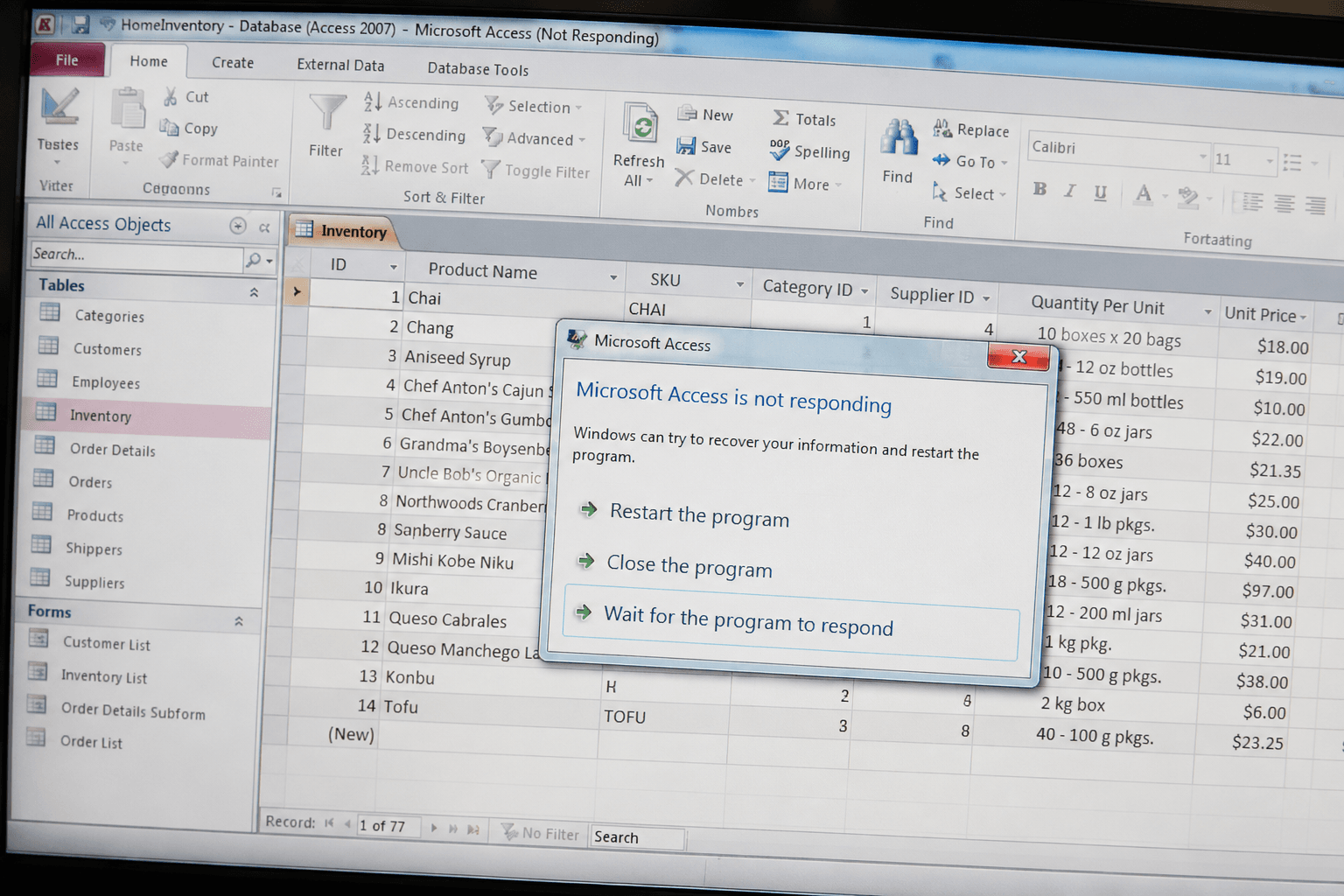This screenshot has height=896, width=1344.
Task: Click the current record number box showing 1 of 77
Action: tap(388, 825)
